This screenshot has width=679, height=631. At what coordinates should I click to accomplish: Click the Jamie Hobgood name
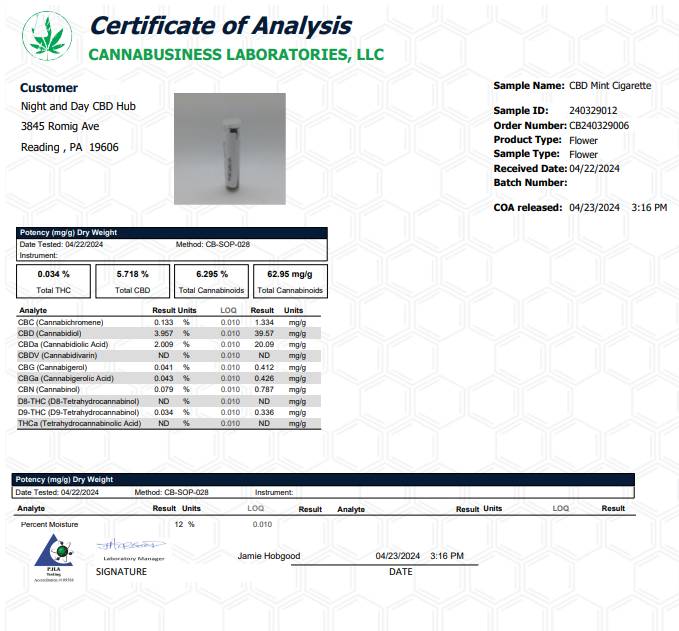(268, 556)
